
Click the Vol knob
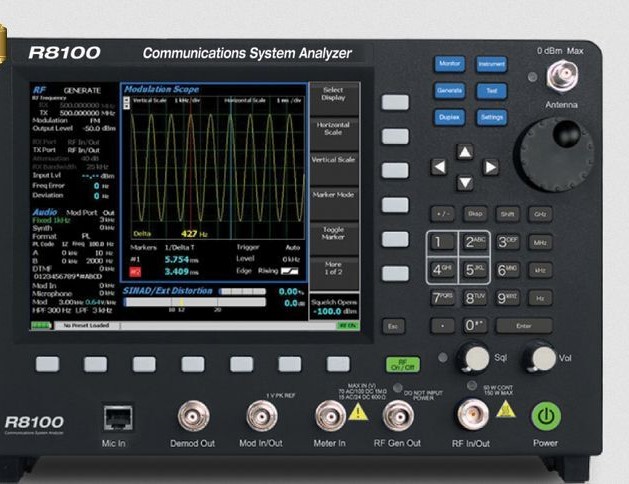[543, 356]
